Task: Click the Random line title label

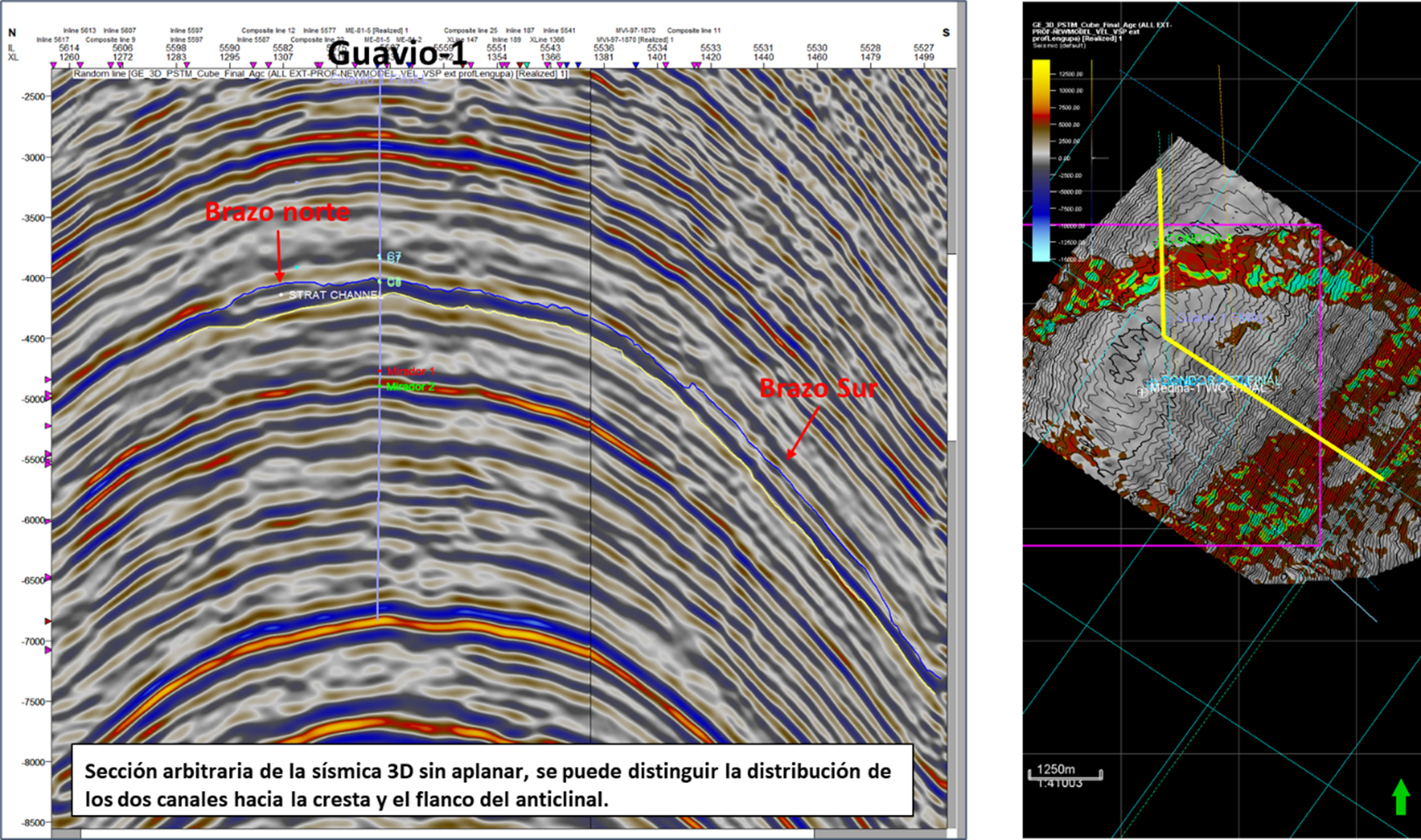Action: [x=319, y=74]
